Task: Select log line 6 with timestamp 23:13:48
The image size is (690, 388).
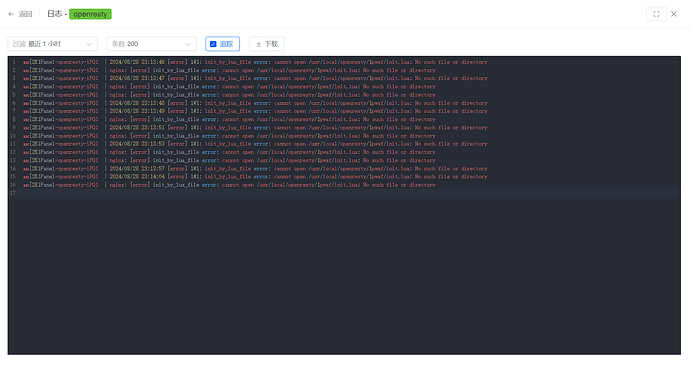Action: click(x=255, y=103)
